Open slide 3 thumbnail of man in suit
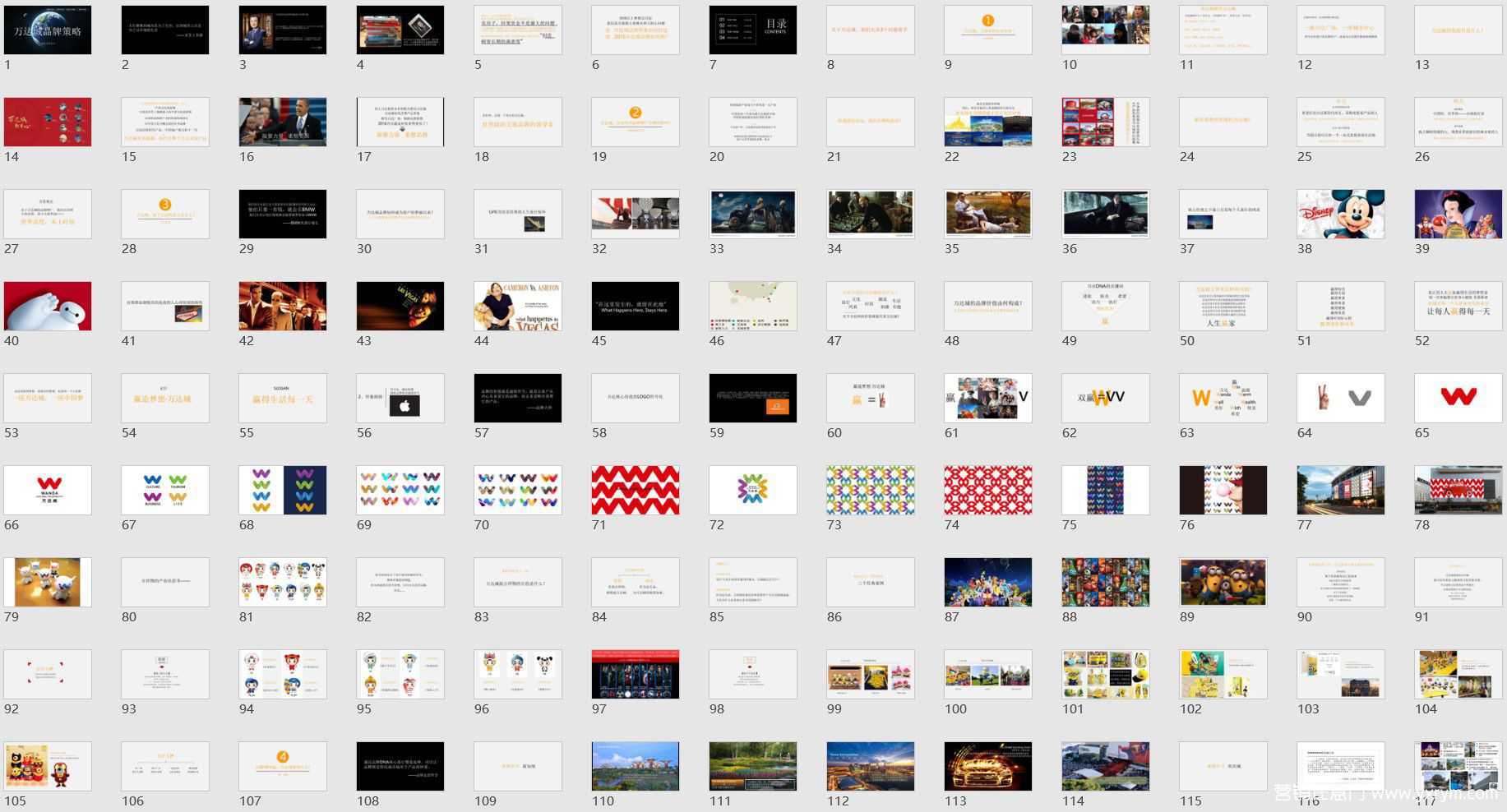This screenshot has height=812, width=1507. coord(283,30)
